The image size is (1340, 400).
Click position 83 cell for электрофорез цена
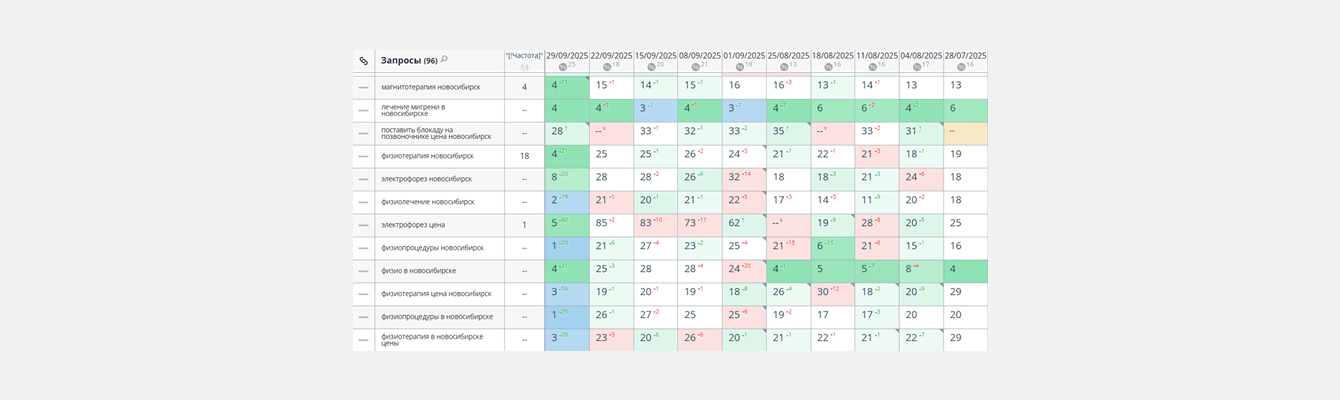point(655,225)
